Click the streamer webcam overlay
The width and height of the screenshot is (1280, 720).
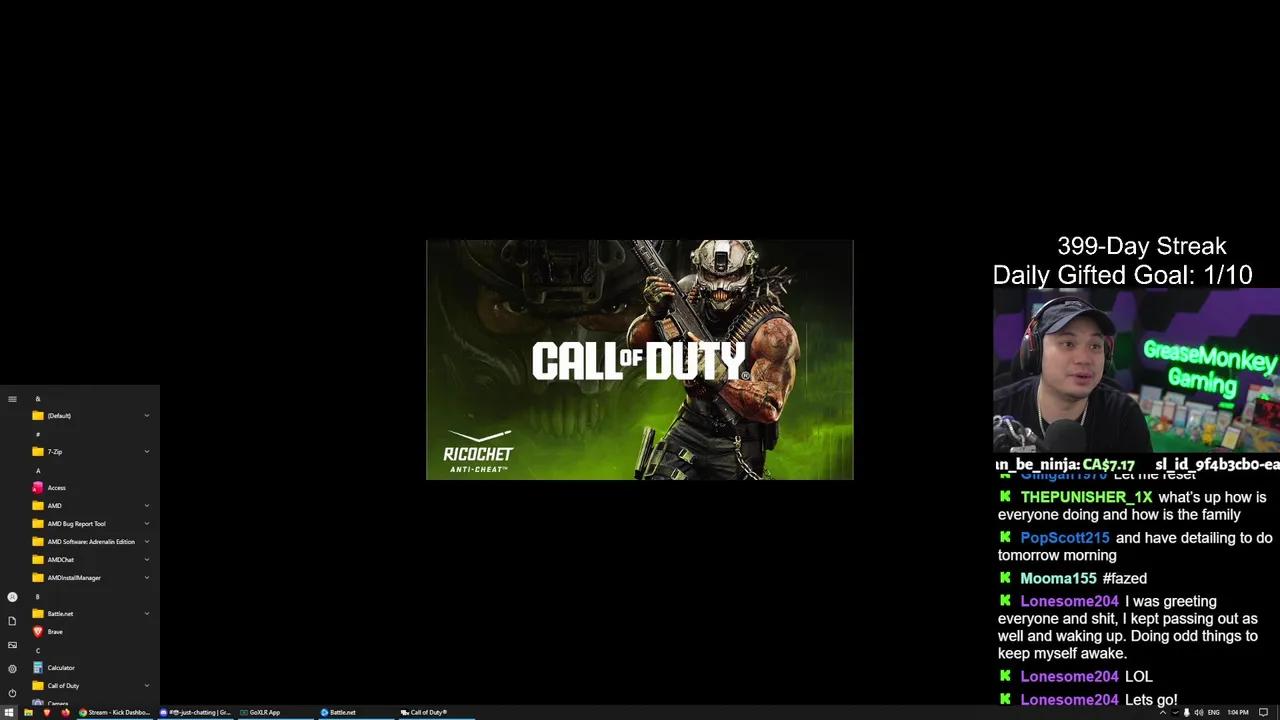click(1136, 371)
